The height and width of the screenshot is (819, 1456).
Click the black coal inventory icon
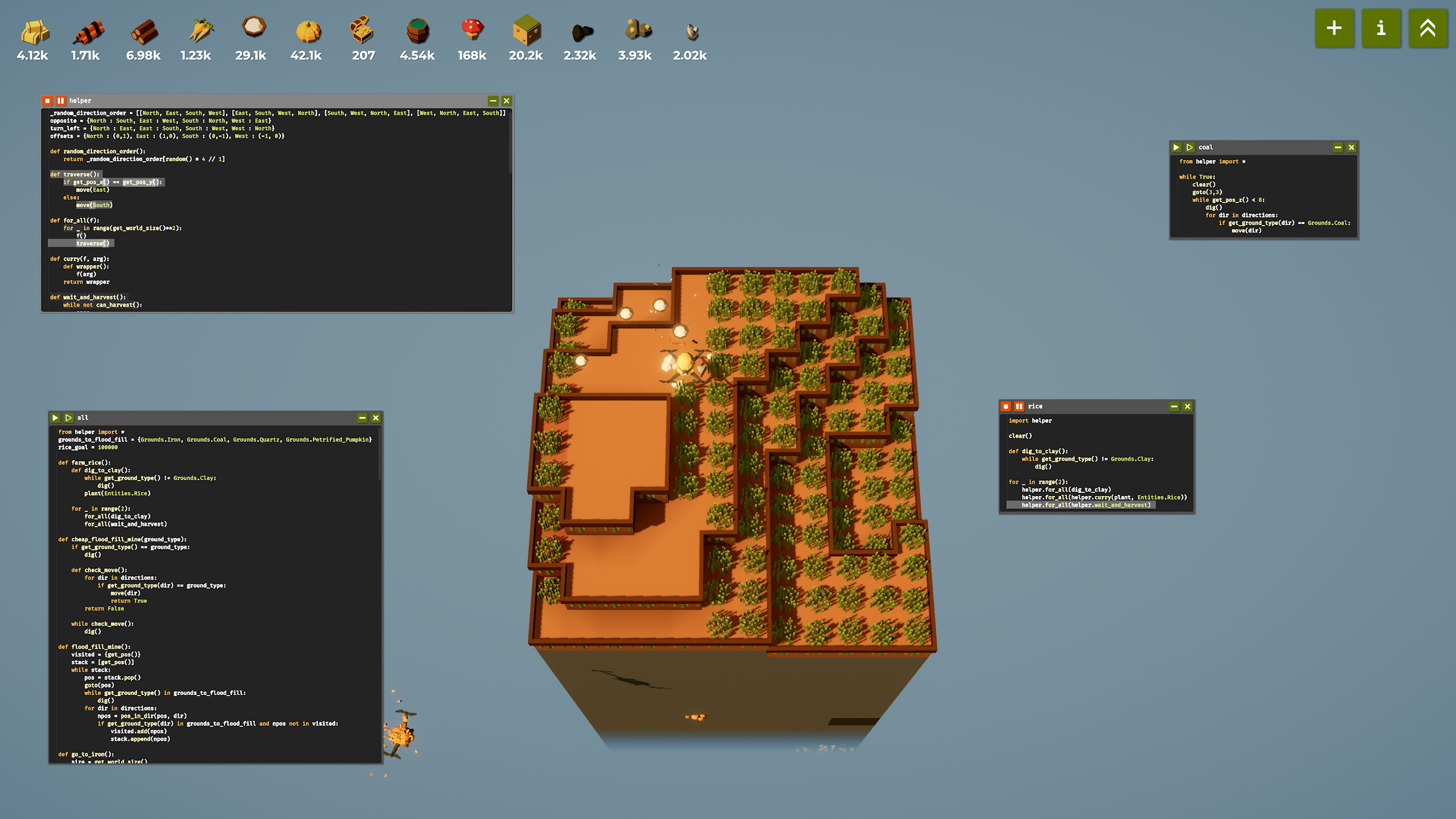pos(582,32)
